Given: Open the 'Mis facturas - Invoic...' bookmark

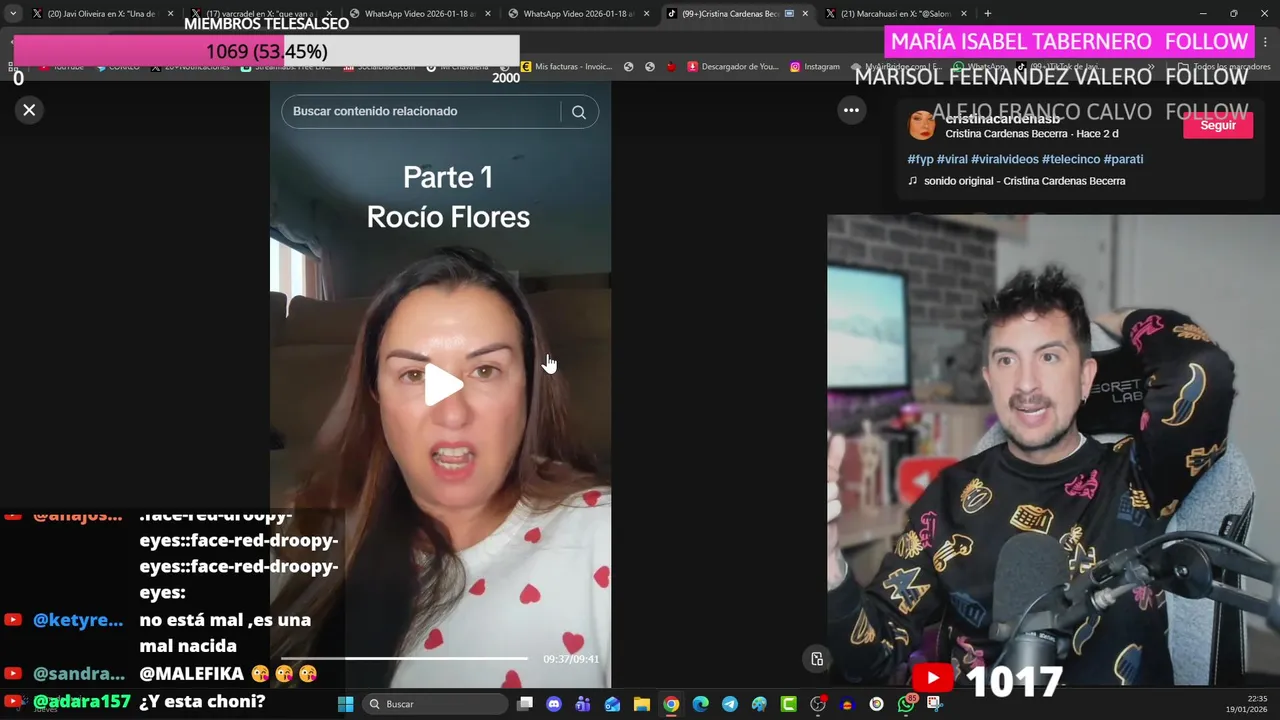Looking at the screenshot, I should click(x=566, y=67).
